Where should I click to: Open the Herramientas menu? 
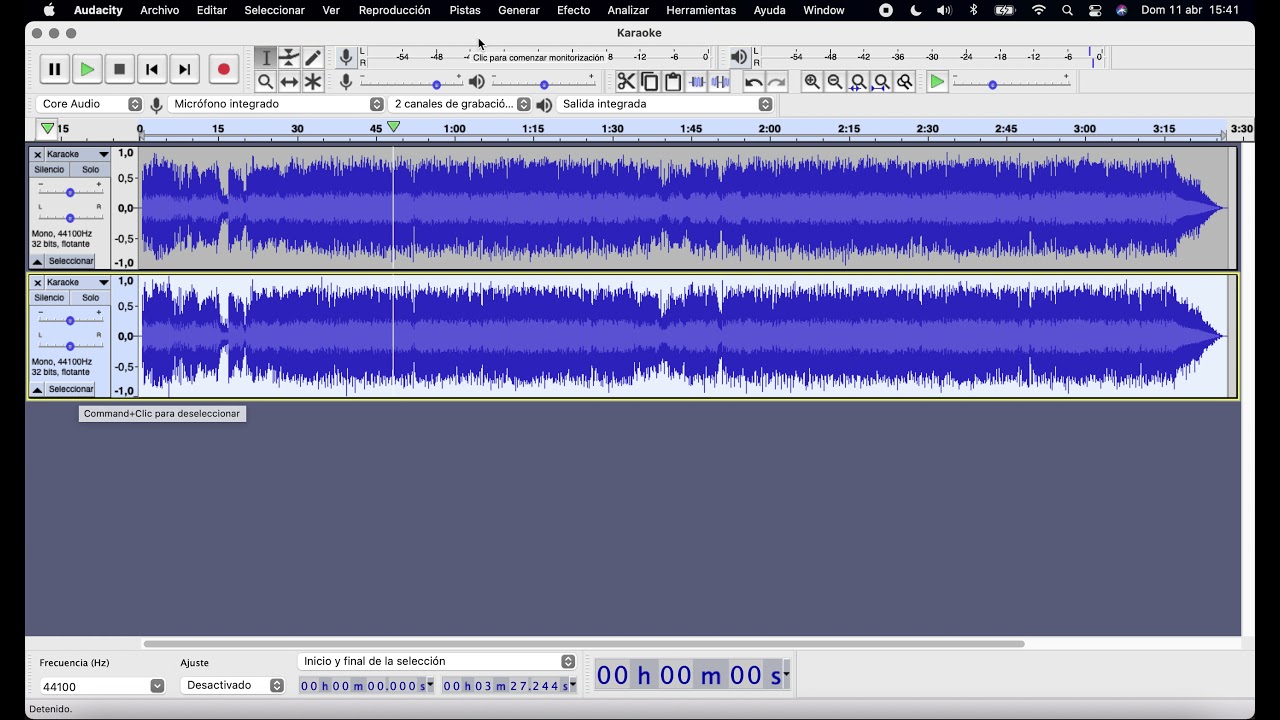[x=701, y=10]
